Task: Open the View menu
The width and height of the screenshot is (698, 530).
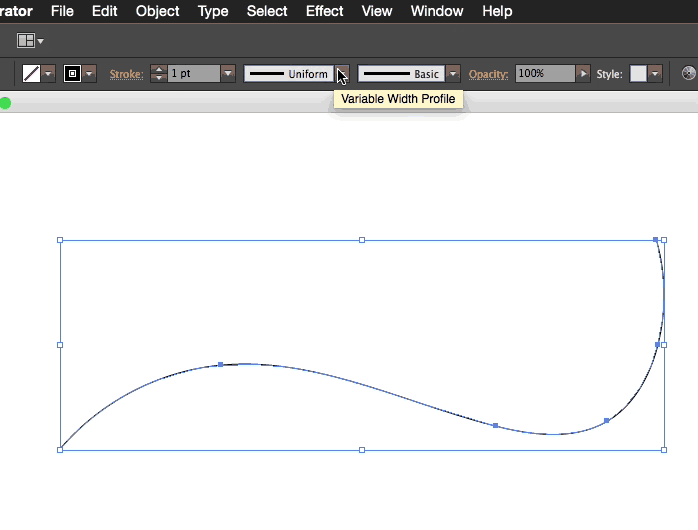Action: tap(377, 11)
